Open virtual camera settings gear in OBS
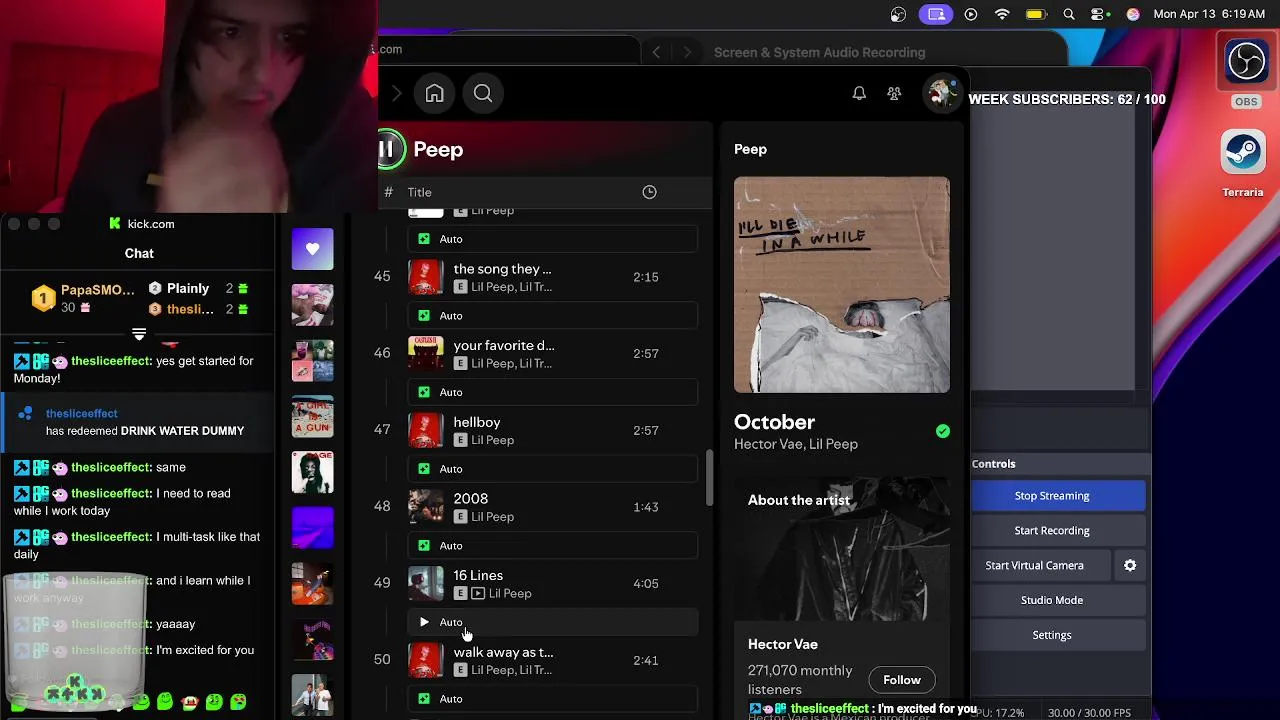 coord(1130,566)
